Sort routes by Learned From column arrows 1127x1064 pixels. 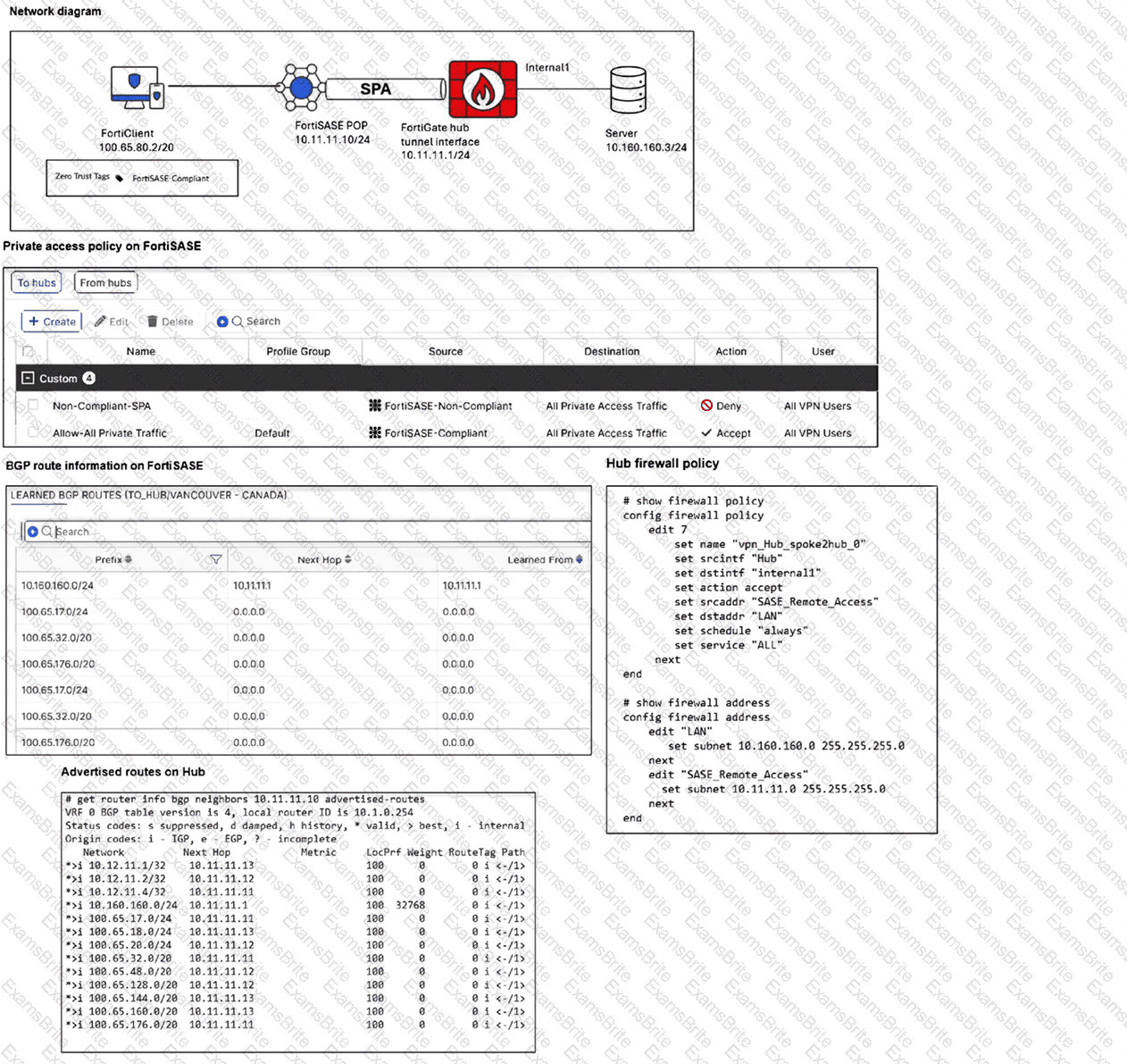pyautogui.click(x=579, y=559)
